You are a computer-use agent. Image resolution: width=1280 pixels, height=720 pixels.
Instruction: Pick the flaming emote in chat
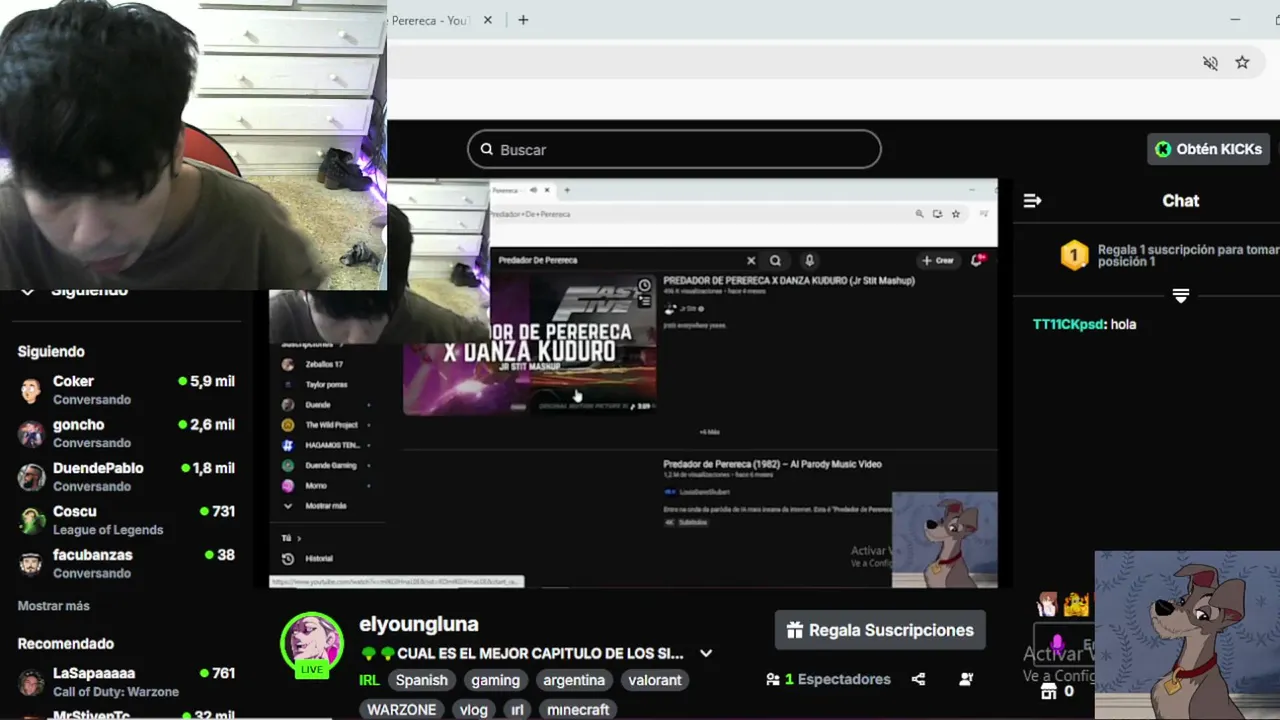(1076, 604)
